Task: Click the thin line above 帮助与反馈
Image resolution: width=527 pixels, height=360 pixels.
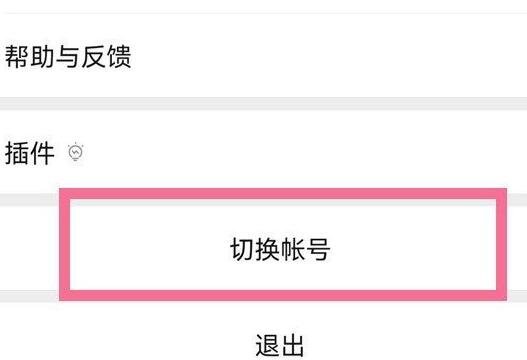Action: tap(264, 13)
